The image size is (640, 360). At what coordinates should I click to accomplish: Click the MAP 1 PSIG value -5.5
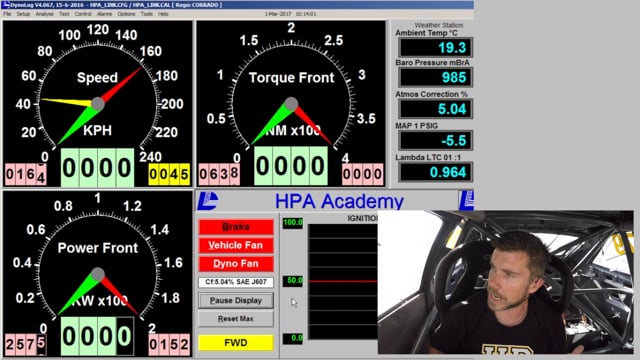click(436, 140)
